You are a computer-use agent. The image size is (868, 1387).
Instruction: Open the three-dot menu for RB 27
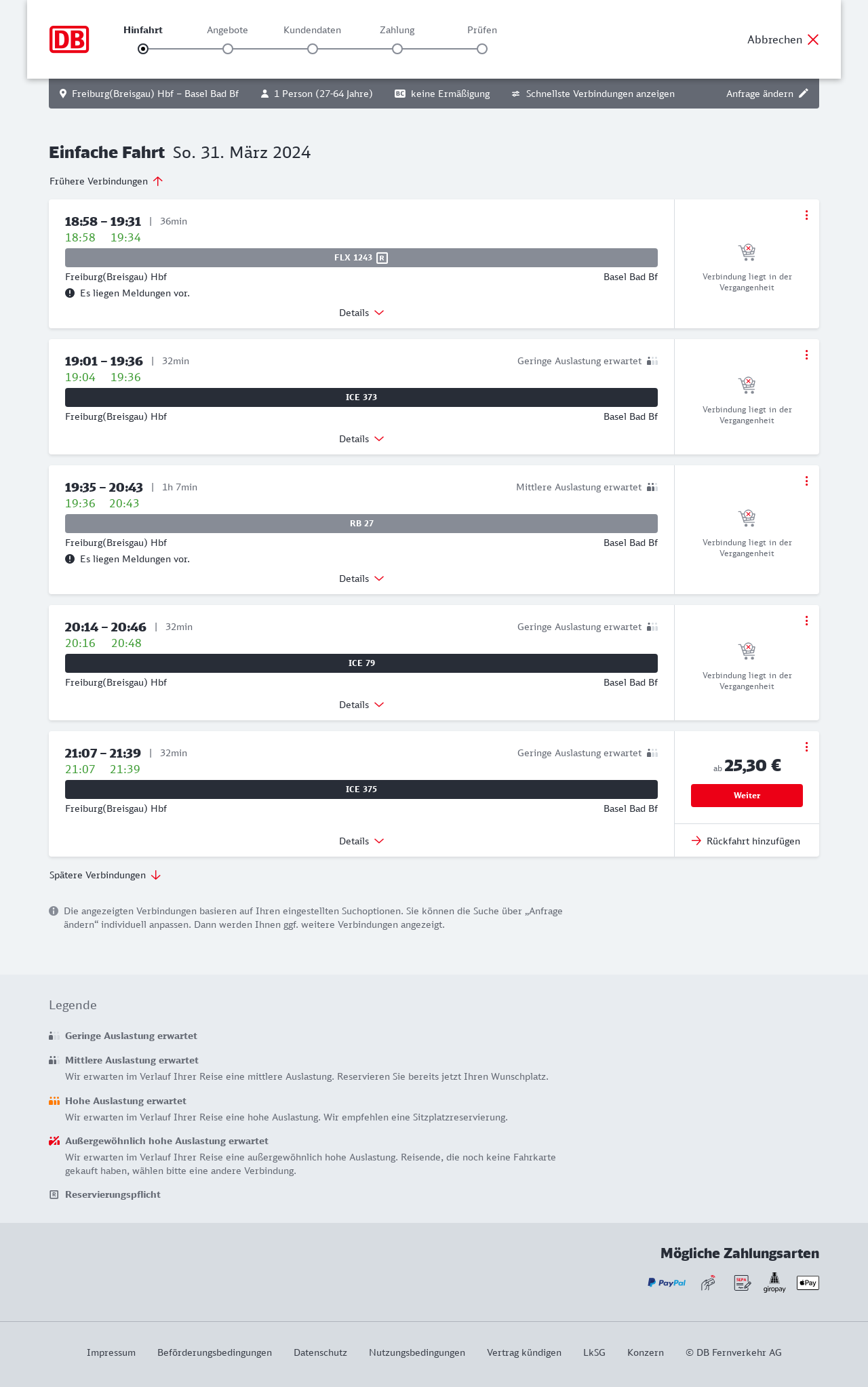806,481
